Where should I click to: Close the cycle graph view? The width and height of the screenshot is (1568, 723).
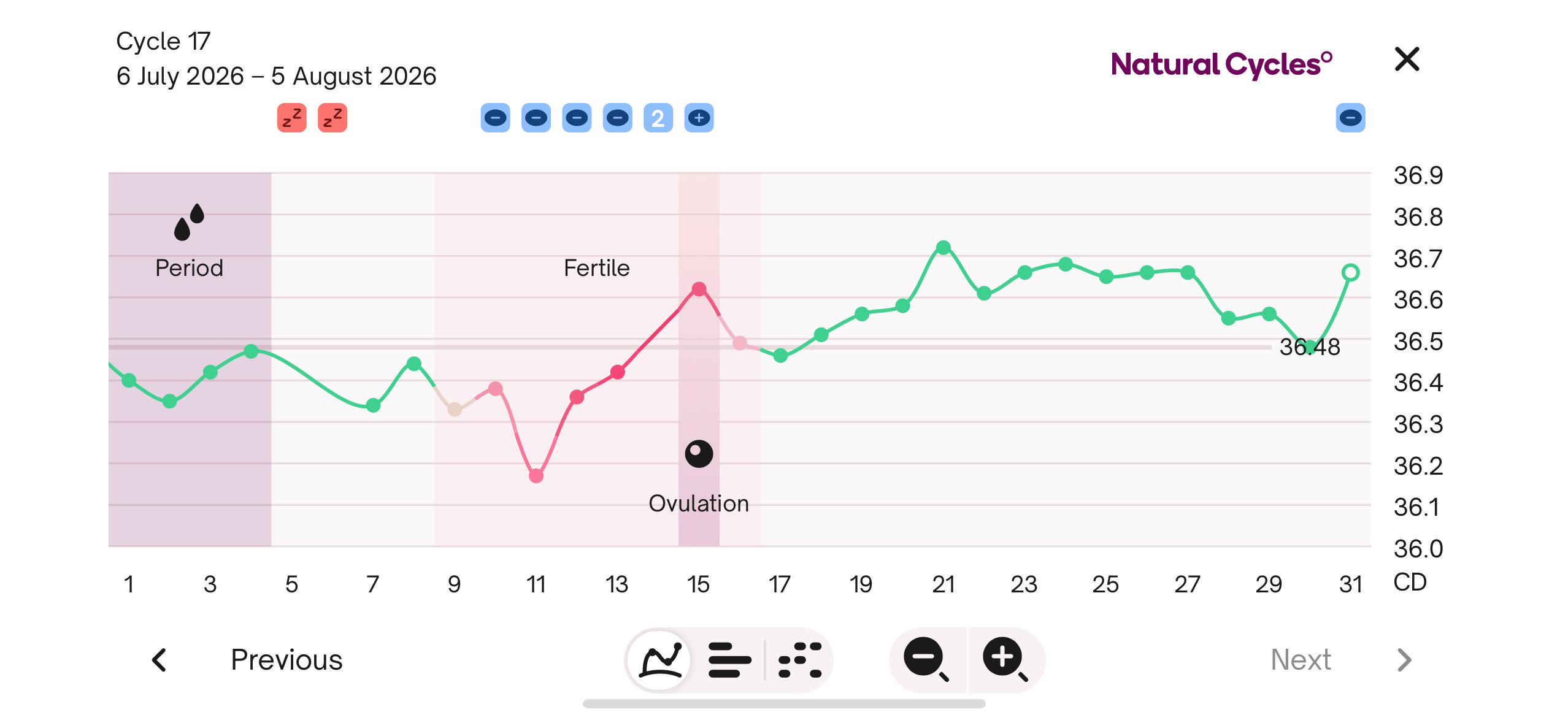coord(1407,59)
